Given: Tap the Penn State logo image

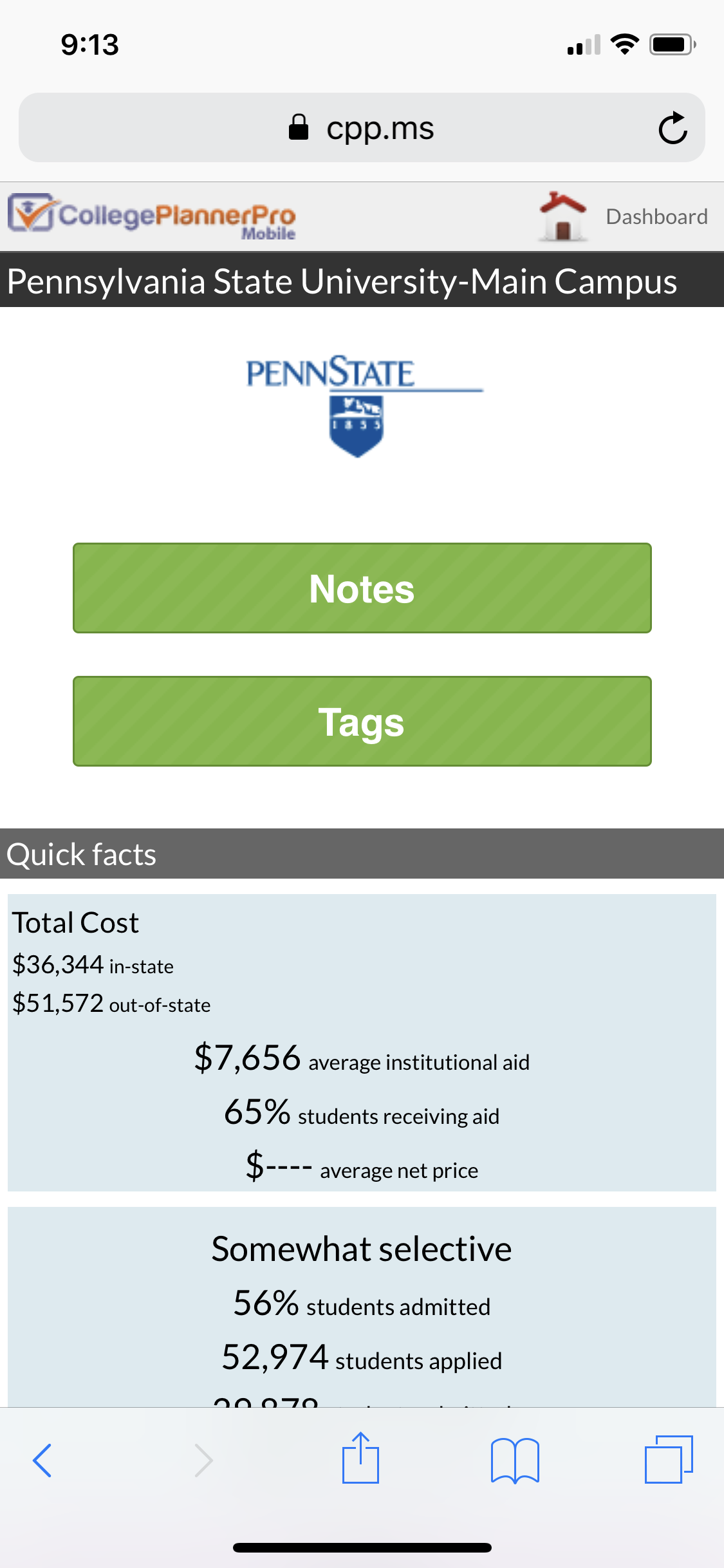Looking at the screenshot, I should tap(364, 406).
